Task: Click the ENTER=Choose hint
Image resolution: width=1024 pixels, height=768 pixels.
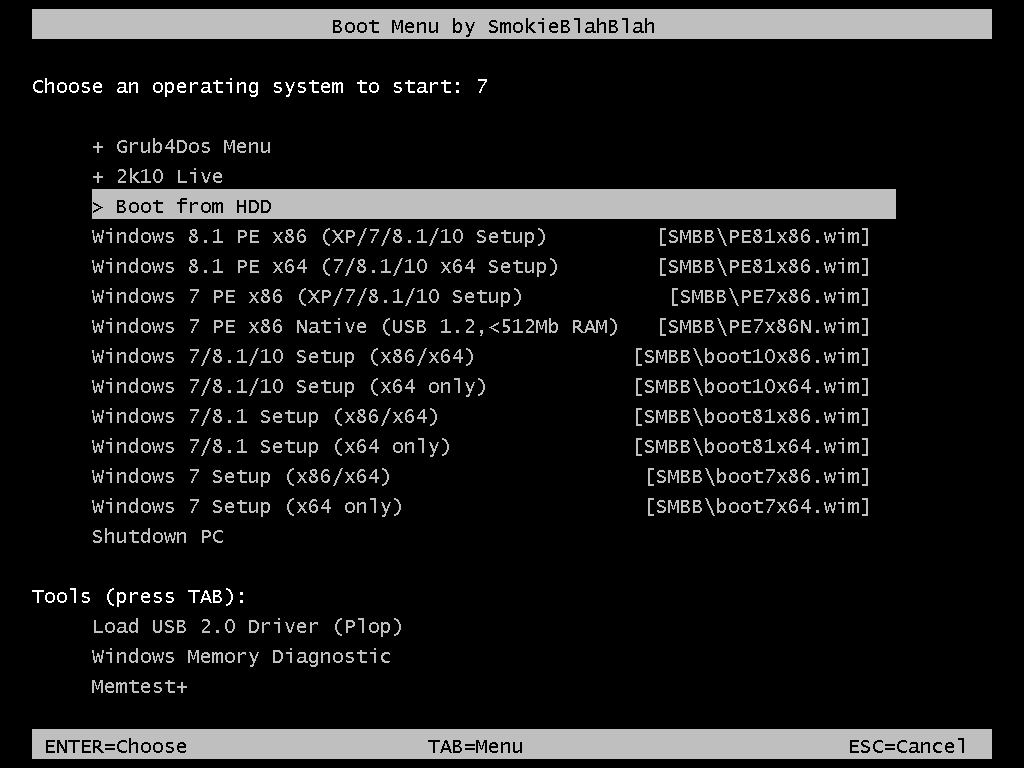Action: [116, 746]
